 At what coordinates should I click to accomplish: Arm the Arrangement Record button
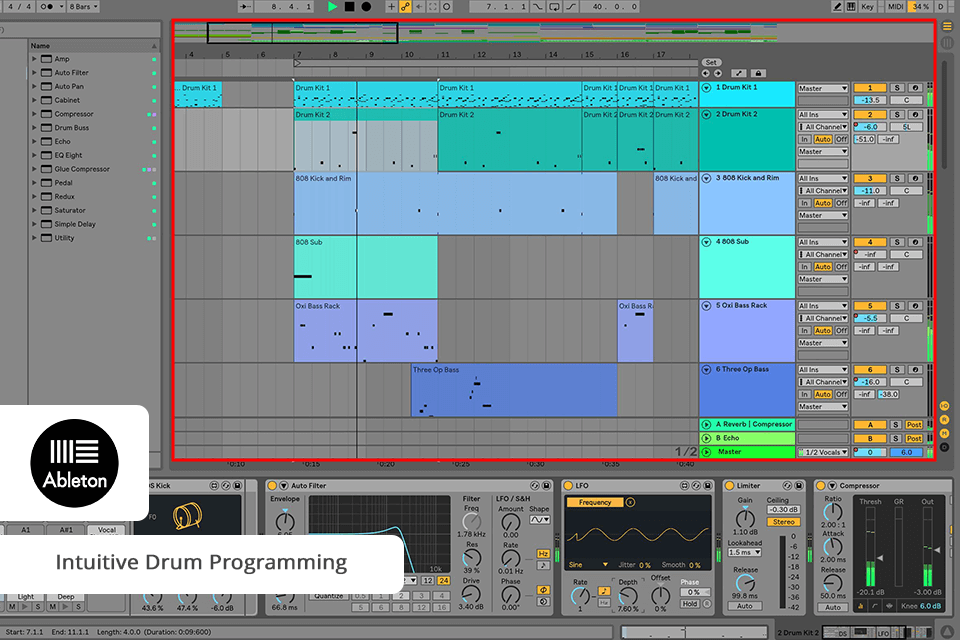[366, 7]
